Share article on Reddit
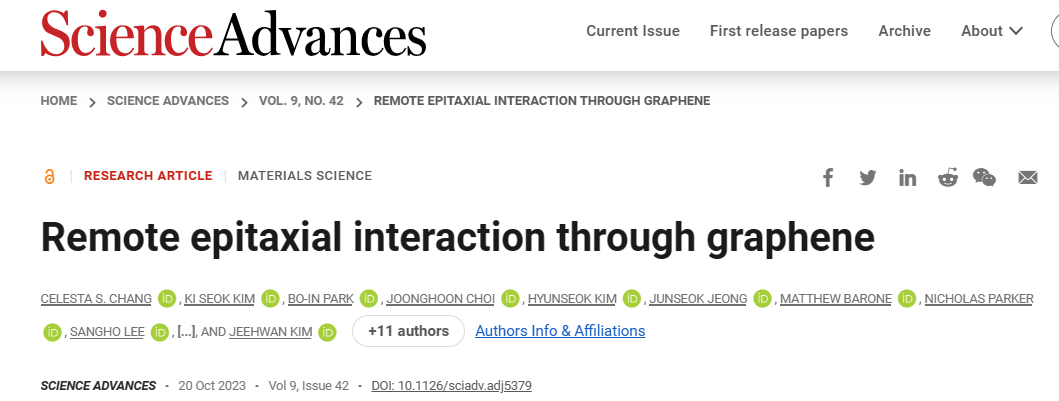The width and height of the screenshot is (1059, 401). pos(948,178)
